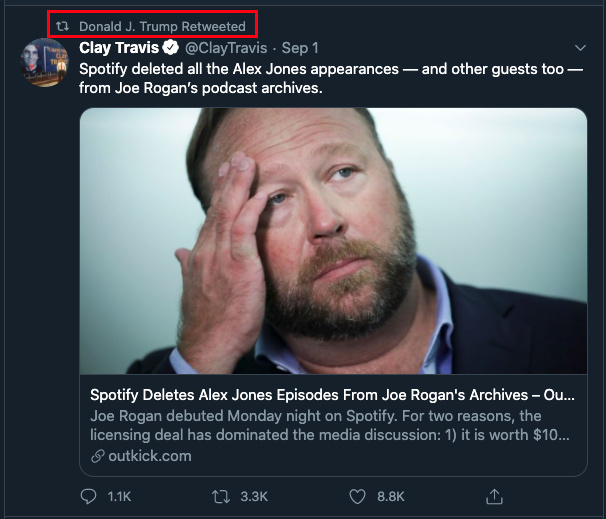Open the "Donald J. Trump Retweeted" link
Image resolution: width=606 pixels, height=519 pixels.
pyautogui.click(x=162, y=26)
